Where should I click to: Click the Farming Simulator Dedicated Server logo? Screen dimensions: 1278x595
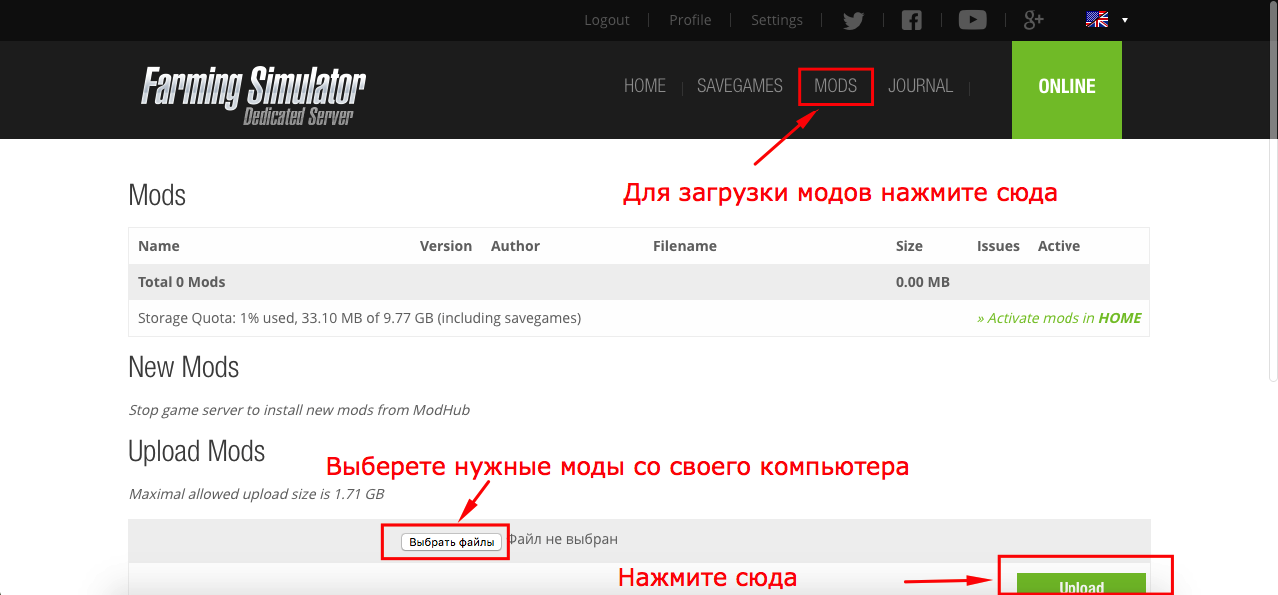pos(253,95)
